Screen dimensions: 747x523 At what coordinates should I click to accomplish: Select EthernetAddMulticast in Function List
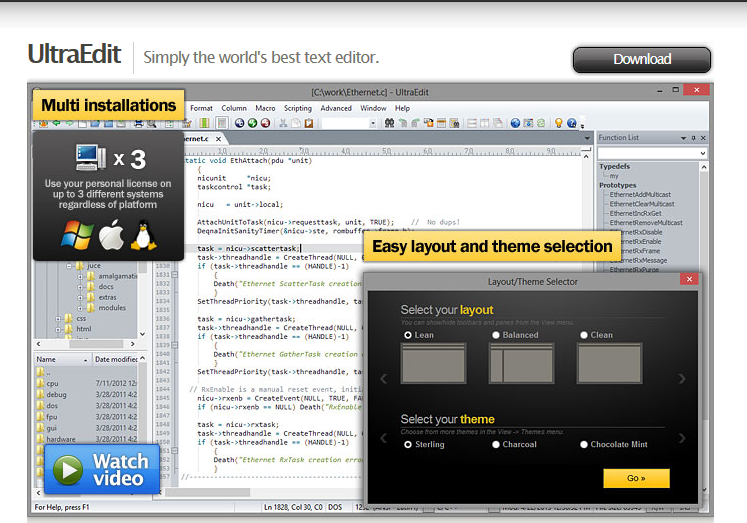point(640,194)
